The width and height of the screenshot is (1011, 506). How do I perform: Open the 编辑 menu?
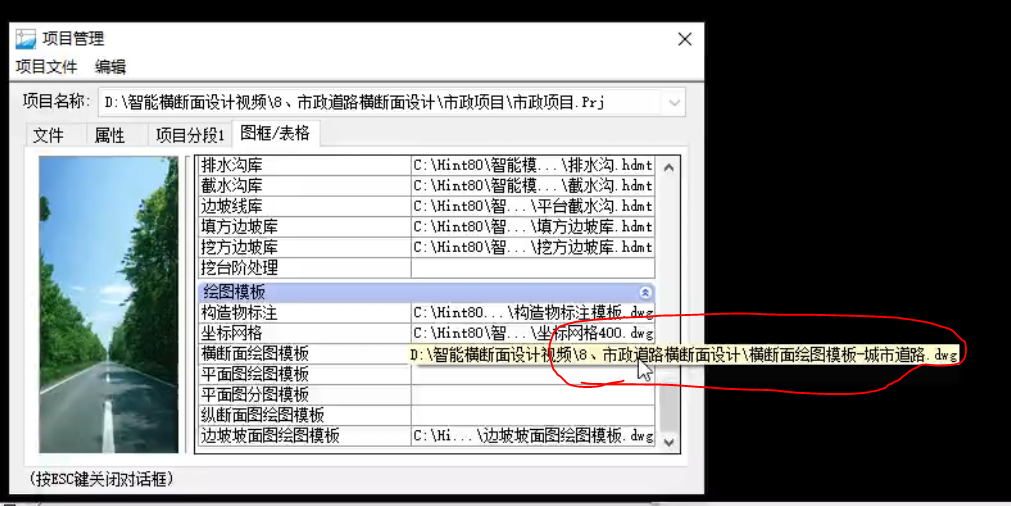coord(110,67)
